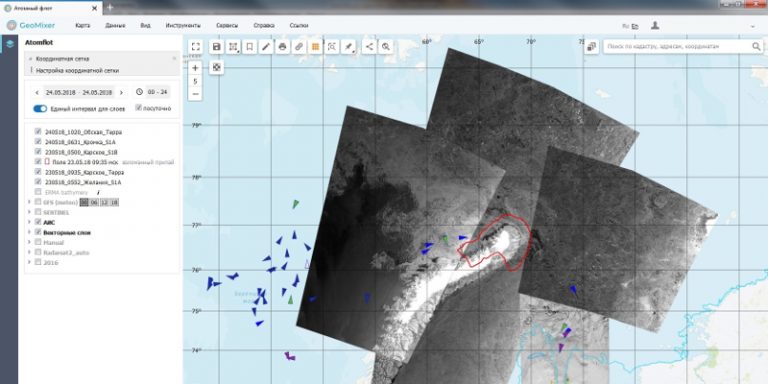Select the pencil drawing tool
768x384 pixels.
click(266, 47)
